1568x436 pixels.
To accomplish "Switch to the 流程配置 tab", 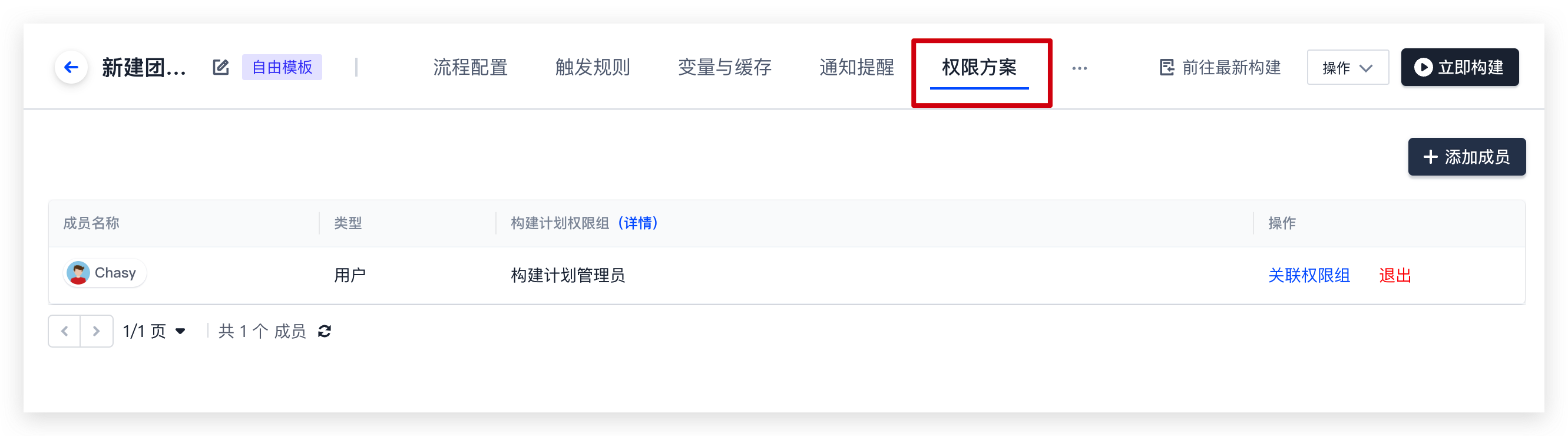I will (470, 67).
